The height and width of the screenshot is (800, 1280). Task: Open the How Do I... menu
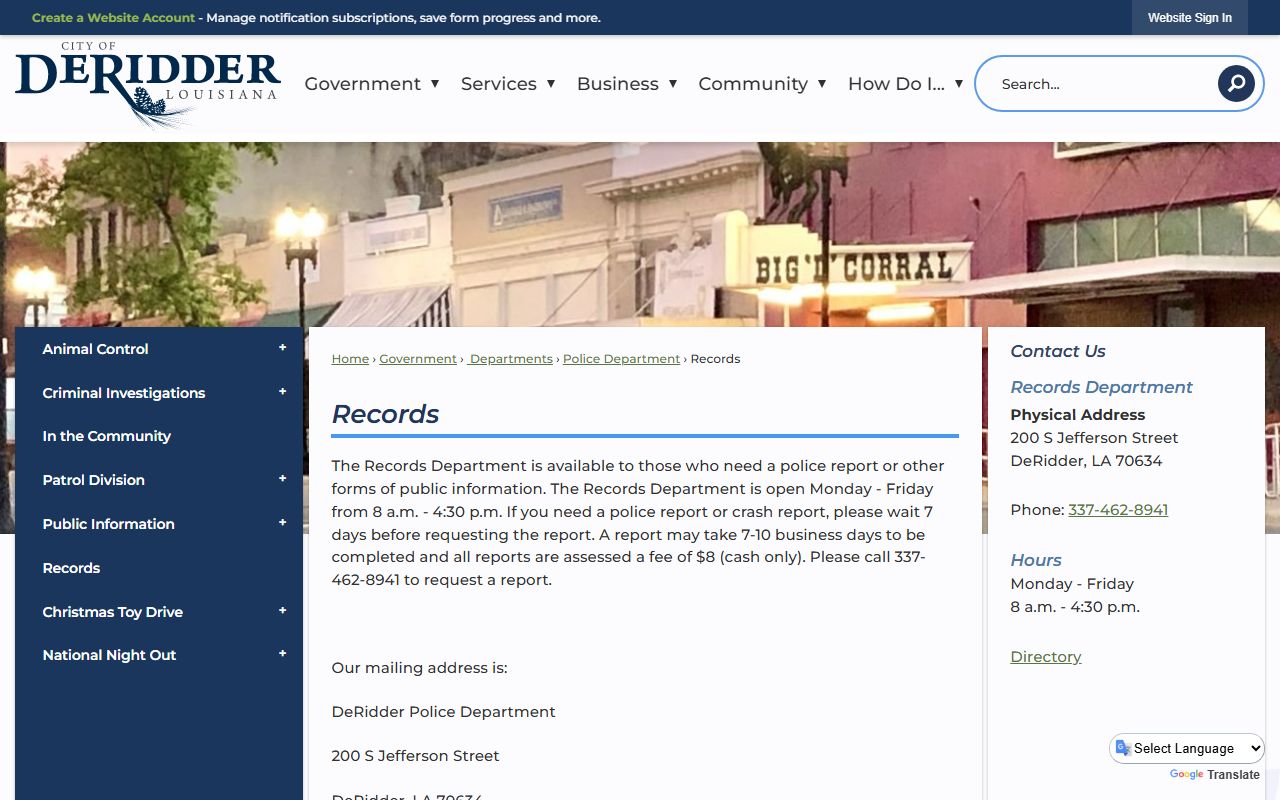point(905,84)
